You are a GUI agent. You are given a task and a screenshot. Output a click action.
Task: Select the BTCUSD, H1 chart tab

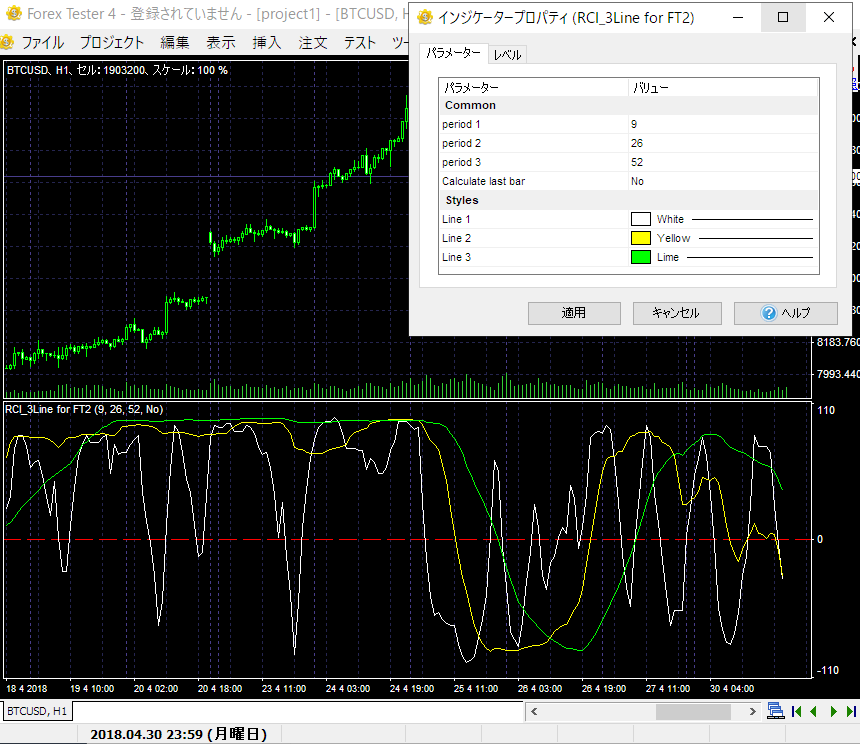tap(36, 711)
